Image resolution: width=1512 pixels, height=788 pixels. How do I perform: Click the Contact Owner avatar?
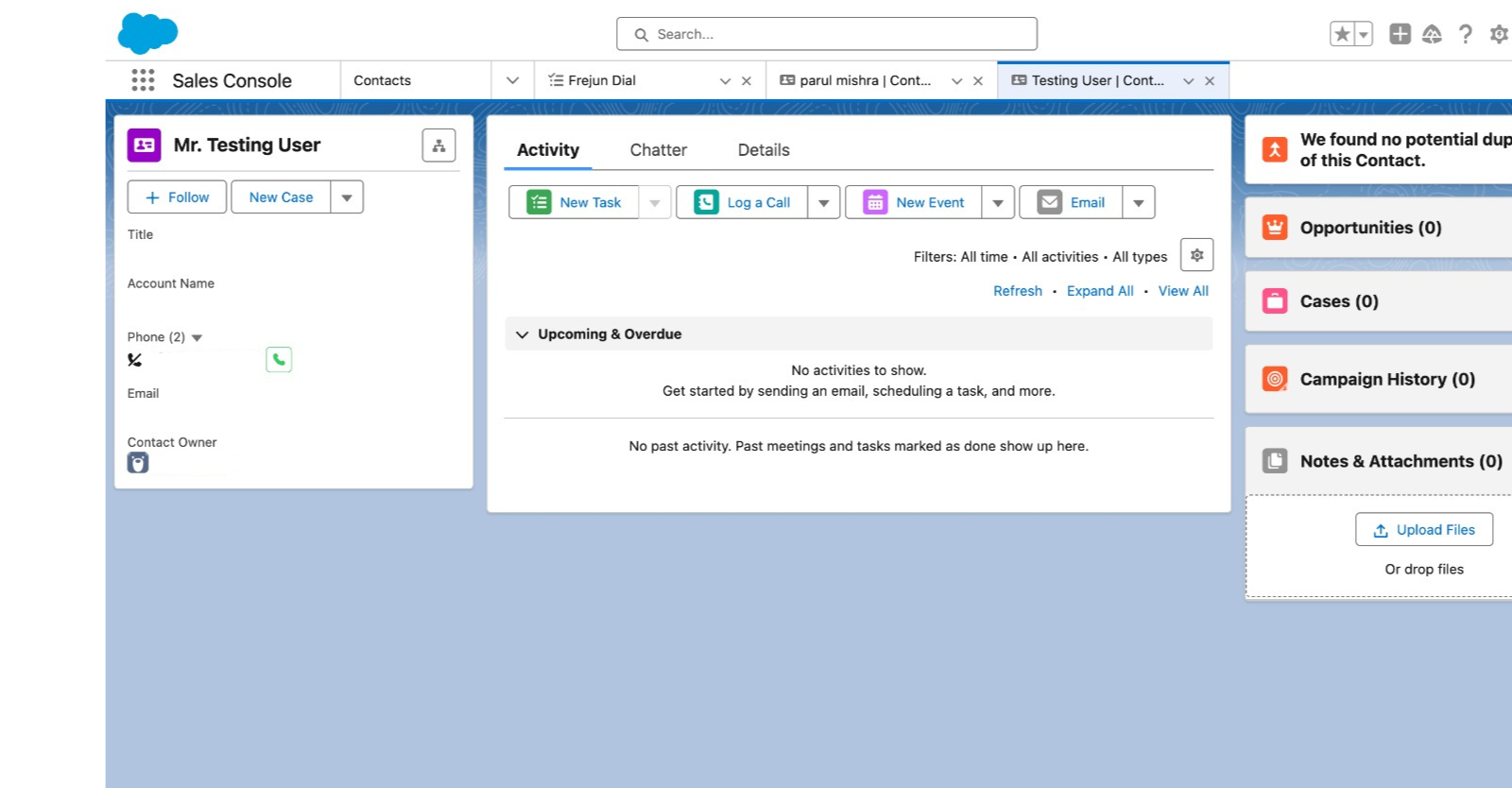(x=138, y=462)
